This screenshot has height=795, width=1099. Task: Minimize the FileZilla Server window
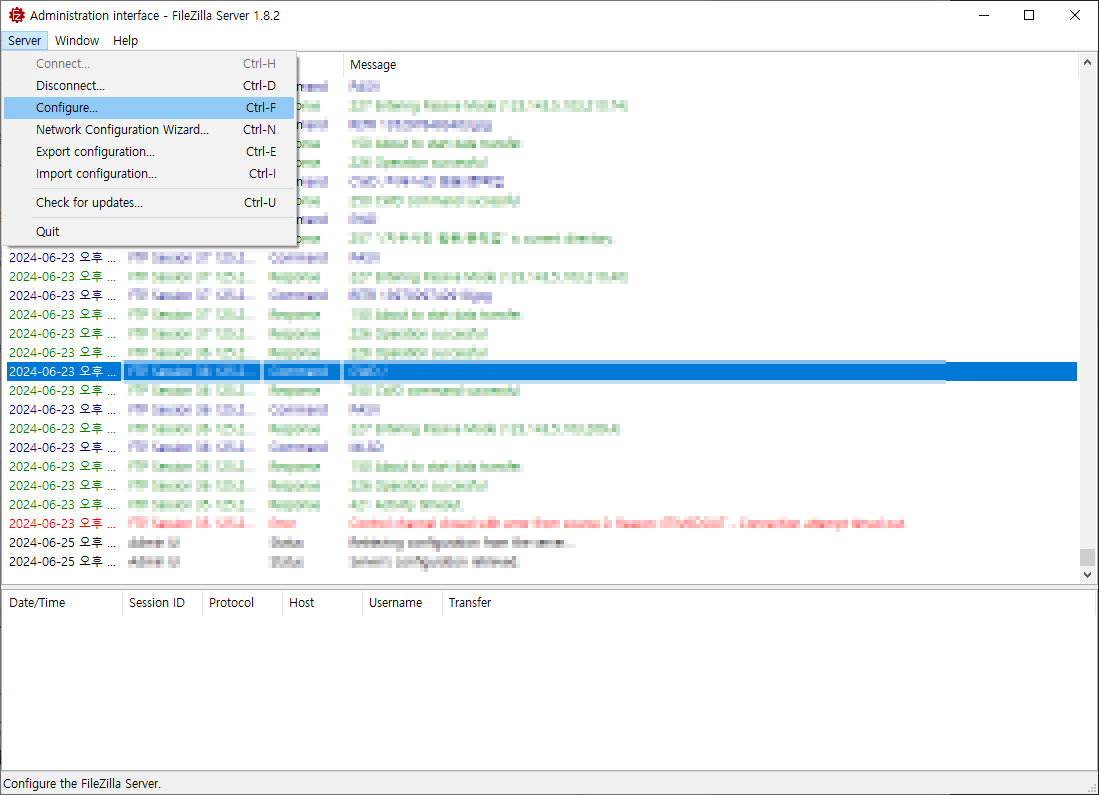(984, 15)
